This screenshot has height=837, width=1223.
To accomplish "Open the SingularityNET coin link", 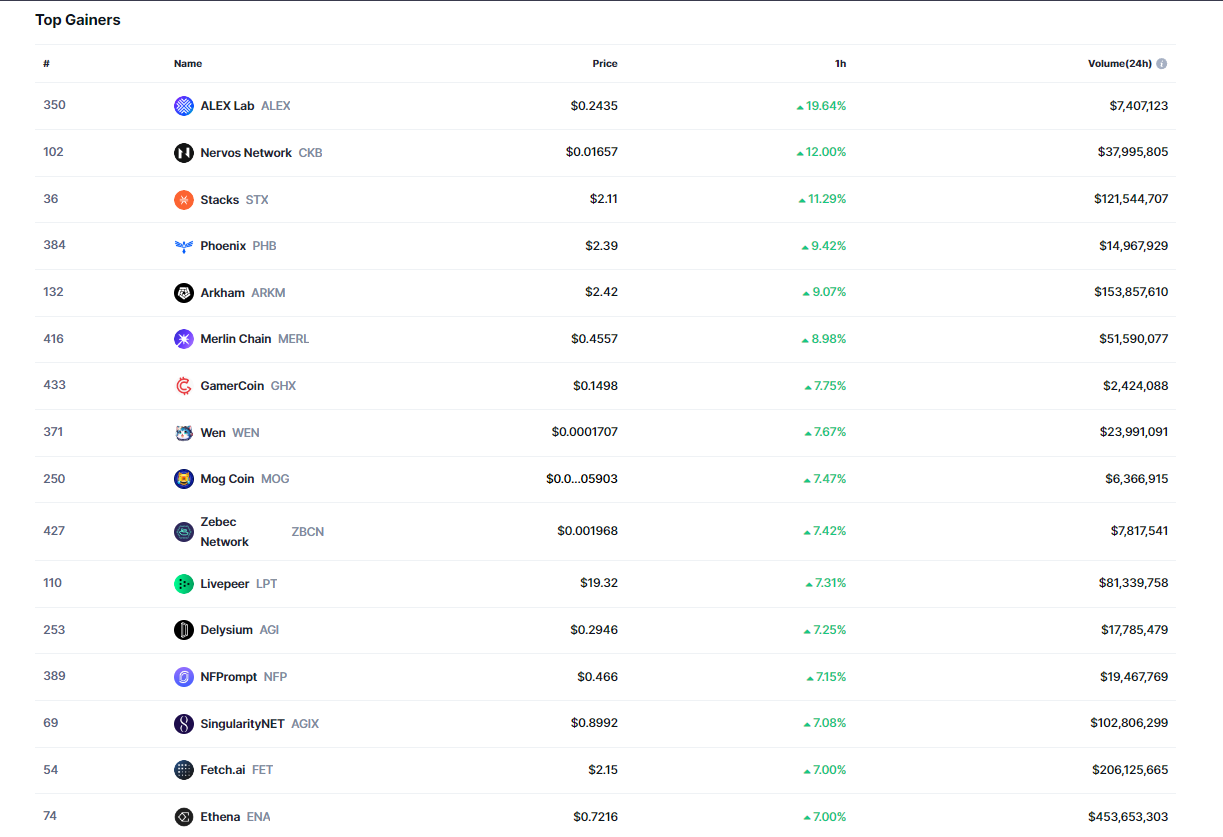I will tap(242, 724).
